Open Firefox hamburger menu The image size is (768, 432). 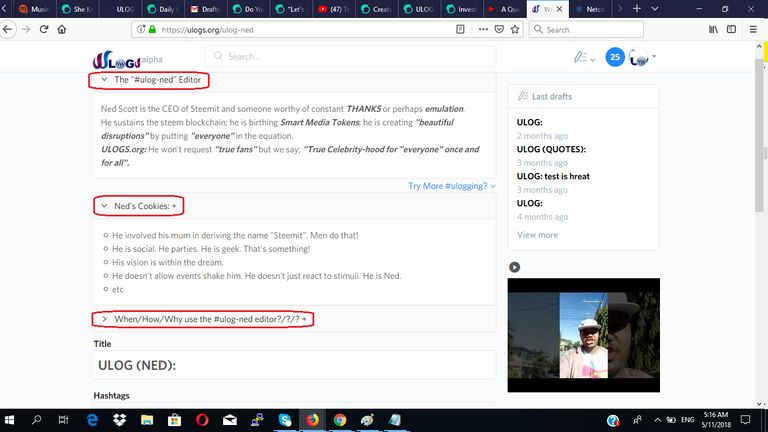[753, 29]
